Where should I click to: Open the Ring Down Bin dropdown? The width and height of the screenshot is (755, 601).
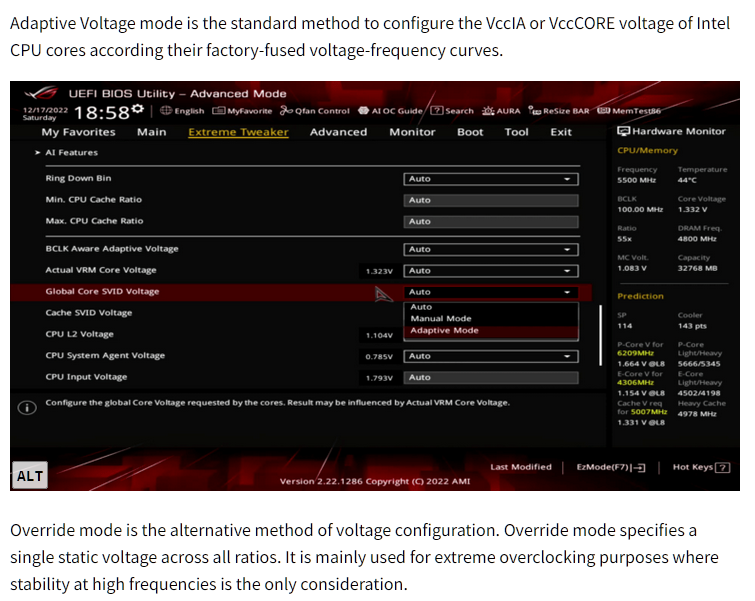491,179
